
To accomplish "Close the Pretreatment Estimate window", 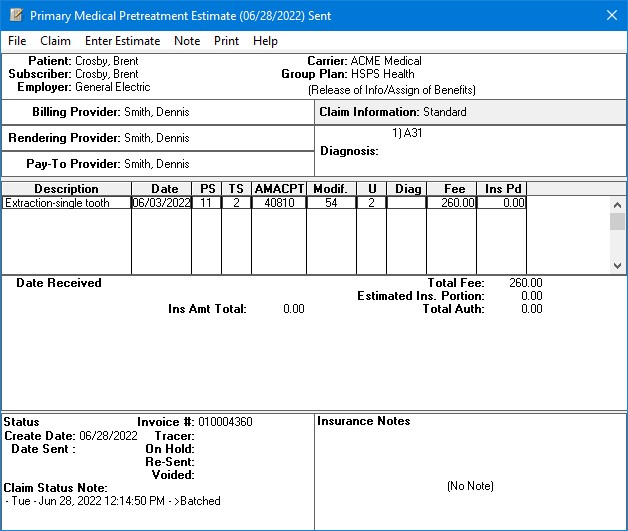I will tap(611, 15).
